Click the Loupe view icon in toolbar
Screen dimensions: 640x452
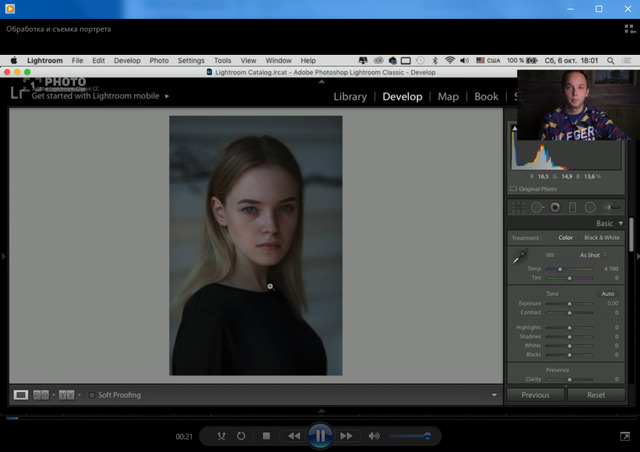[x=21, y=395]
